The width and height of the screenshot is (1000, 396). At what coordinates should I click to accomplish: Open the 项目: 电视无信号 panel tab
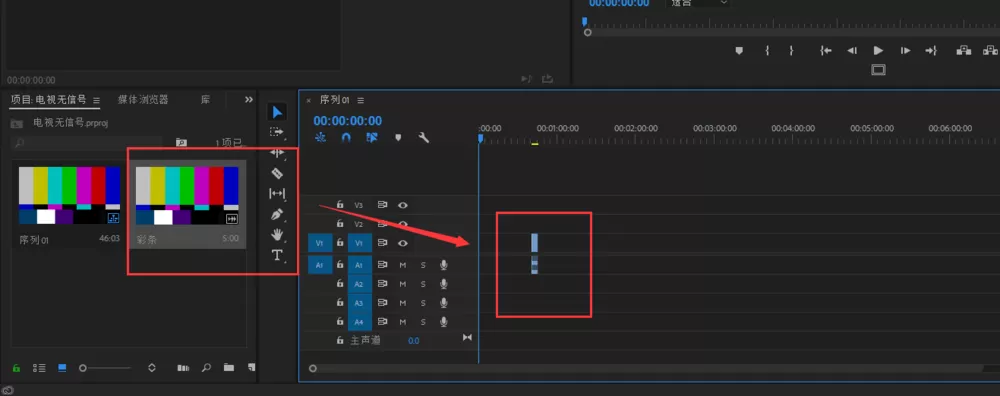tap(48, 99)
